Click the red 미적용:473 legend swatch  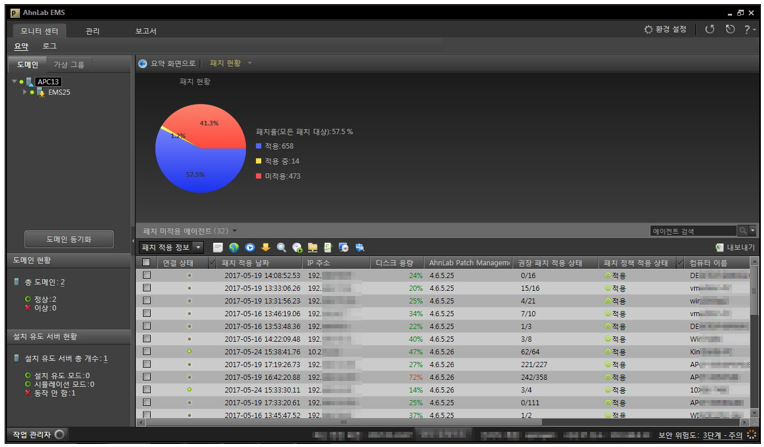click(x=259, y=176)
